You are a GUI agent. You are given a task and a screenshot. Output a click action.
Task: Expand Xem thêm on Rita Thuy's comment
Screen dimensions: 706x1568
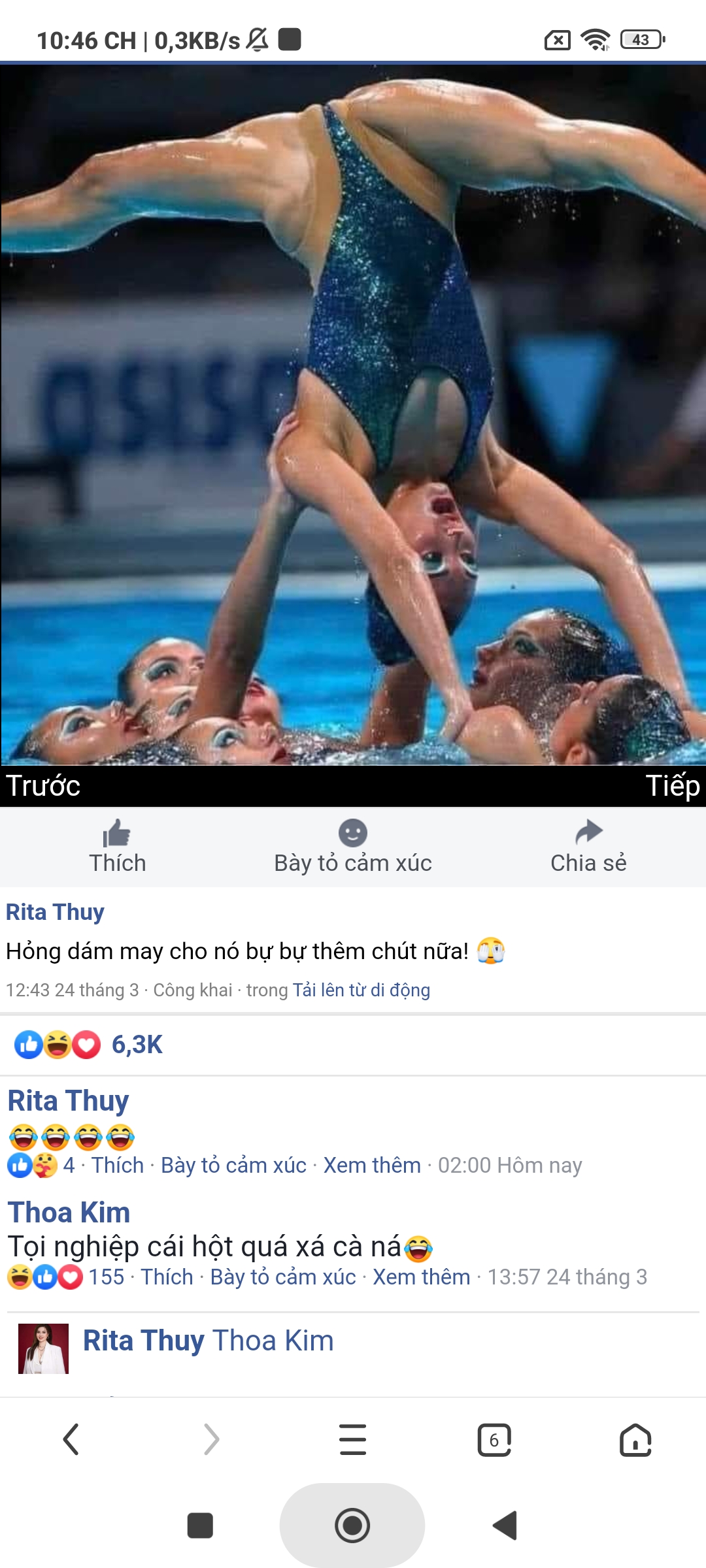(373, 1165)
